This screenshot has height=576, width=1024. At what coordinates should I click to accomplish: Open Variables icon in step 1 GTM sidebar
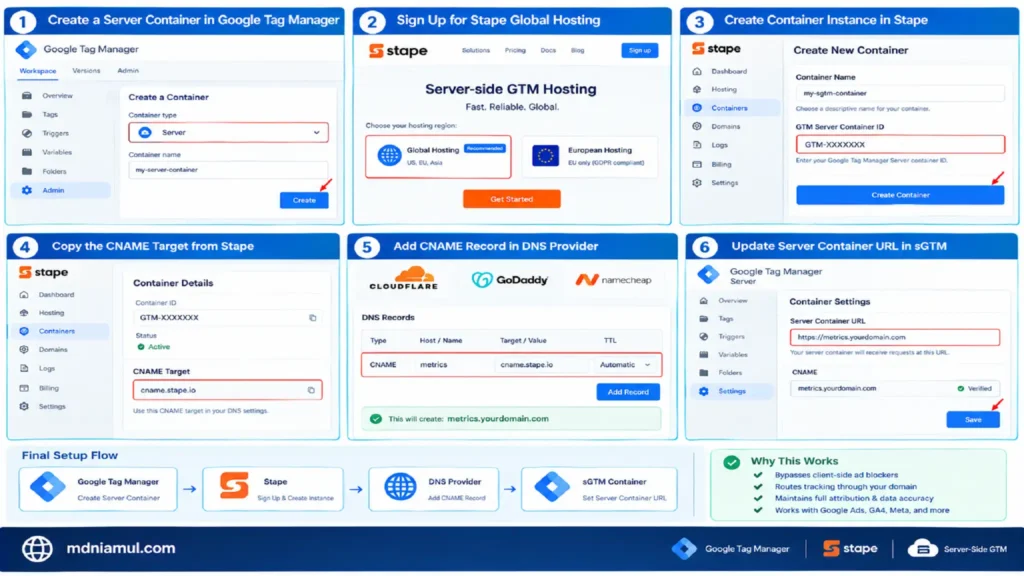[x=27, y=152]
